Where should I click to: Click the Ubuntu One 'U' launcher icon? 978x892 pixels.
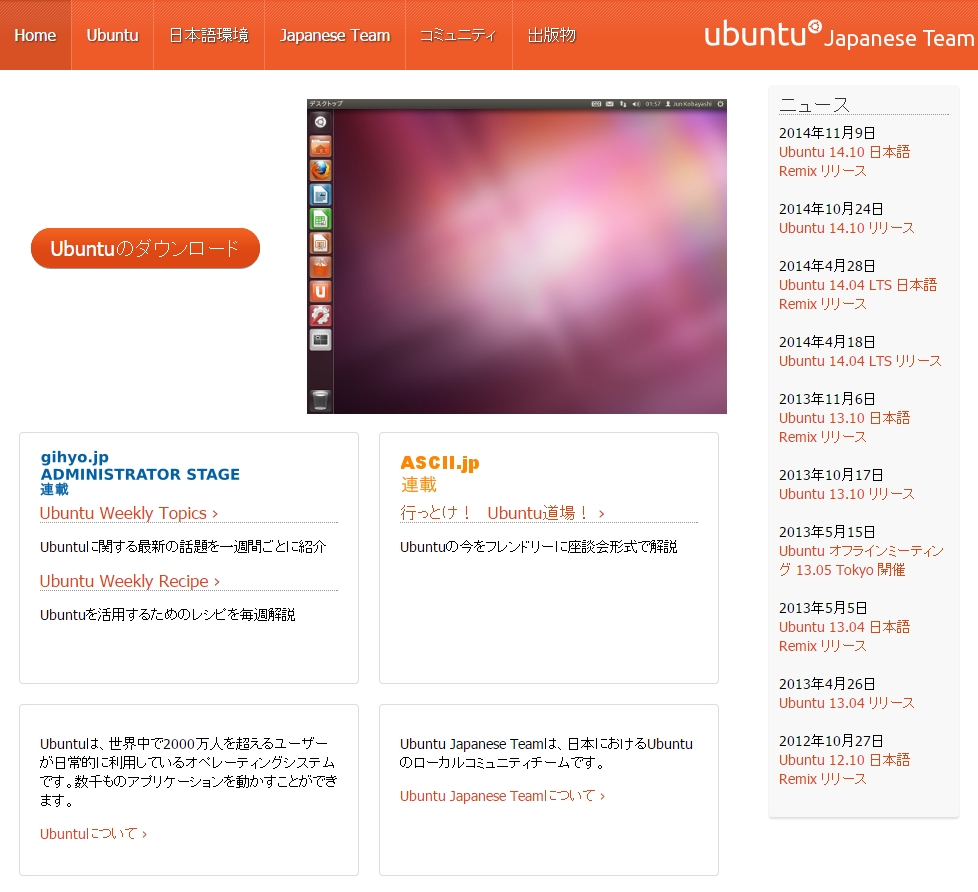coord(321,291)
